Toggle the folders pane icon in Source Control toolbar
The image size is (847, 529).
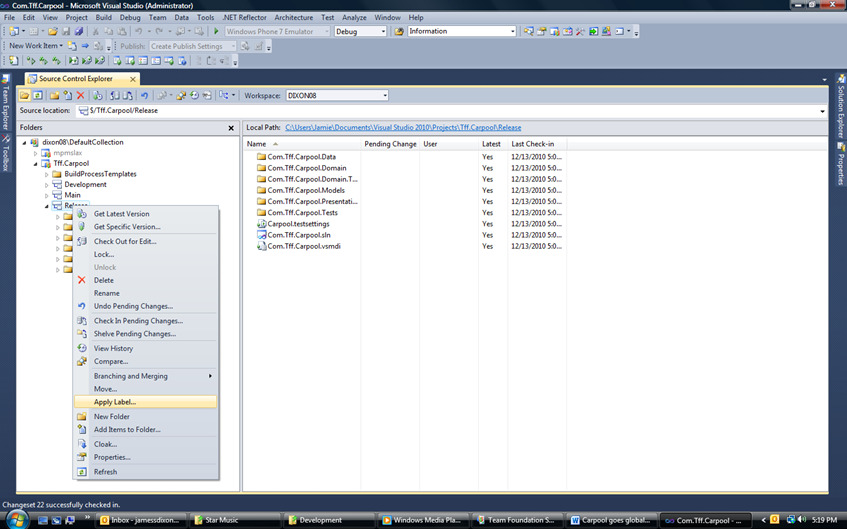(x=24, y=96)
